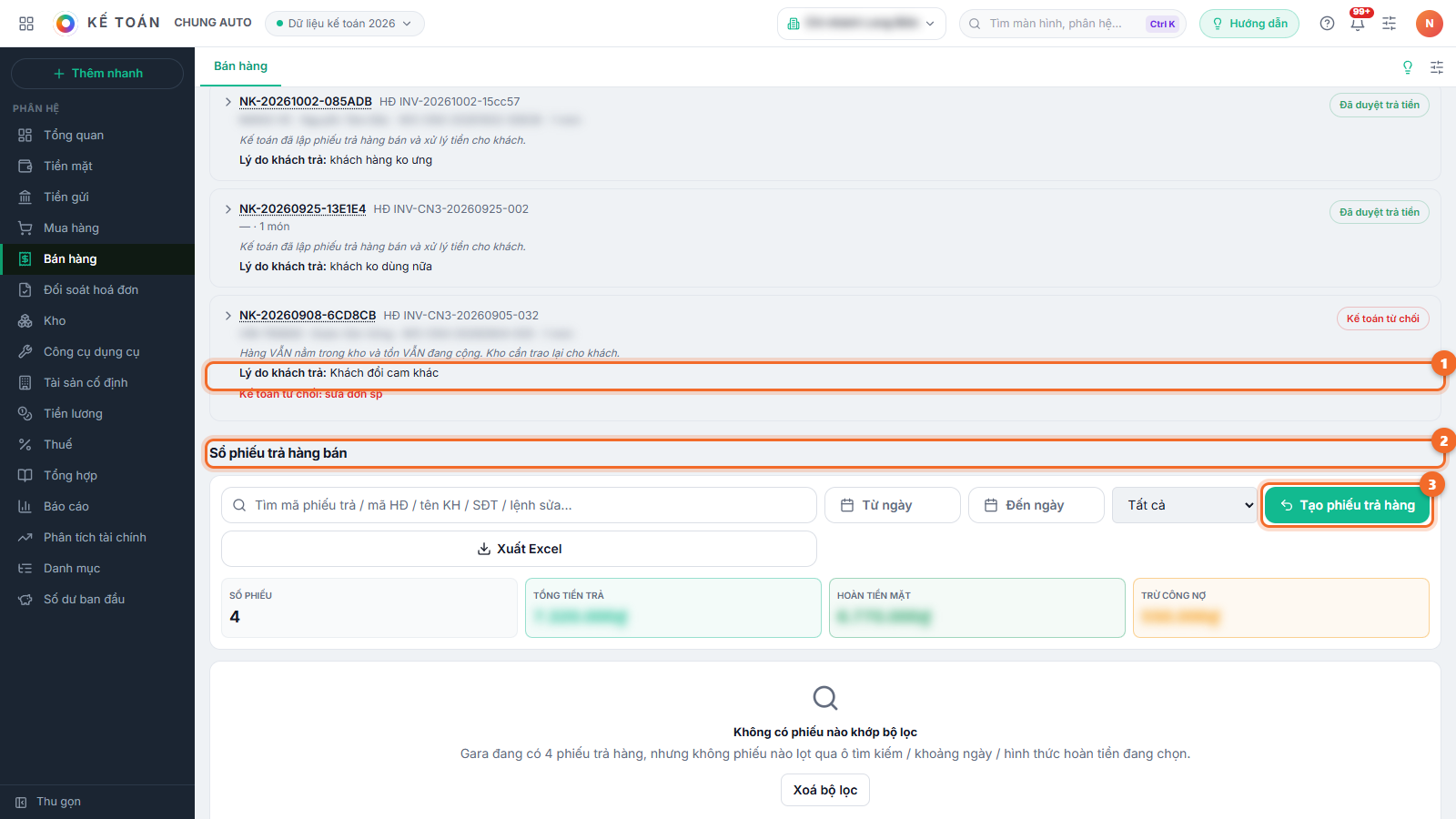
Task: Open the Tất cả filter dropdown
Action: point(1184,505)
